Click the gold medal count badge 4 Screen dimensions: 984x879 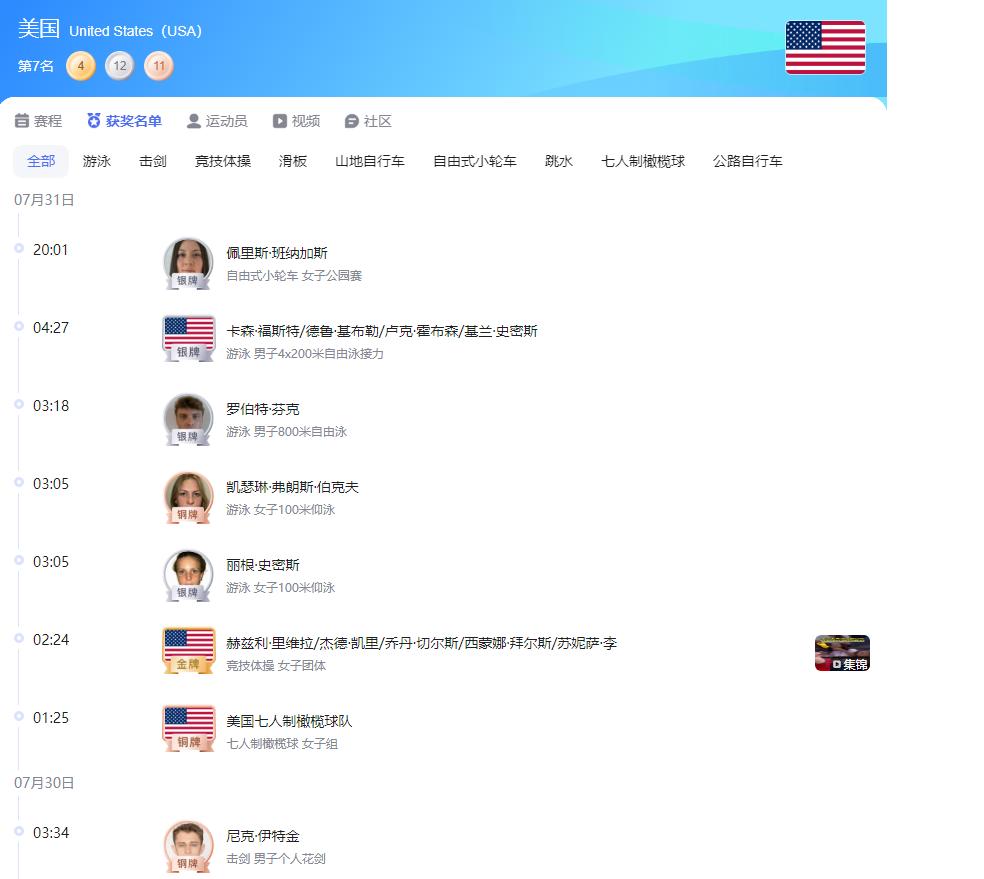coord(81,66)
